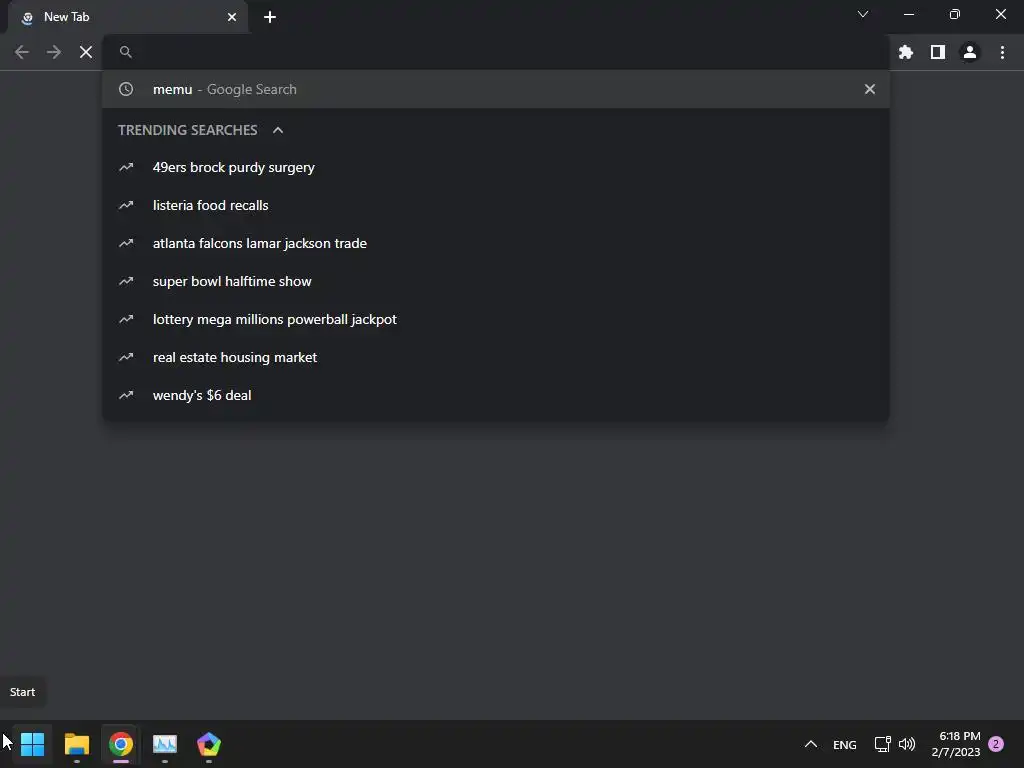Open the volume speaker tray icon

pyautogui.click(x=906, y=744)
